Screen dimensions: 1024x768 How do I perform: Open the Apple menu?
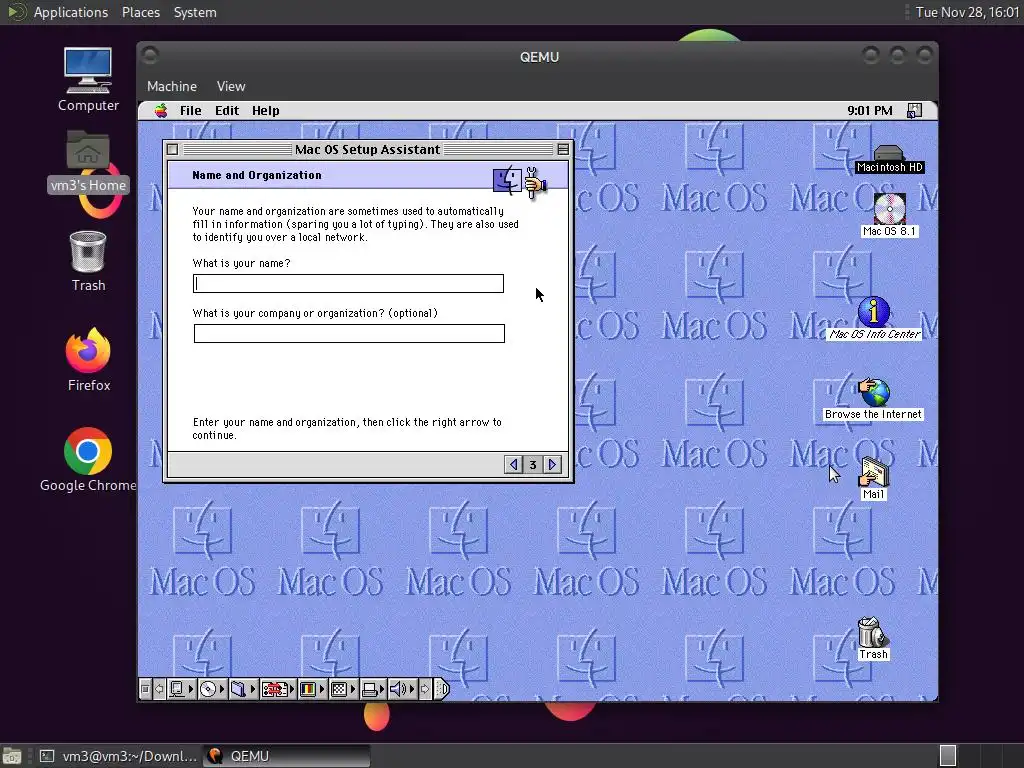pos(161,110)
